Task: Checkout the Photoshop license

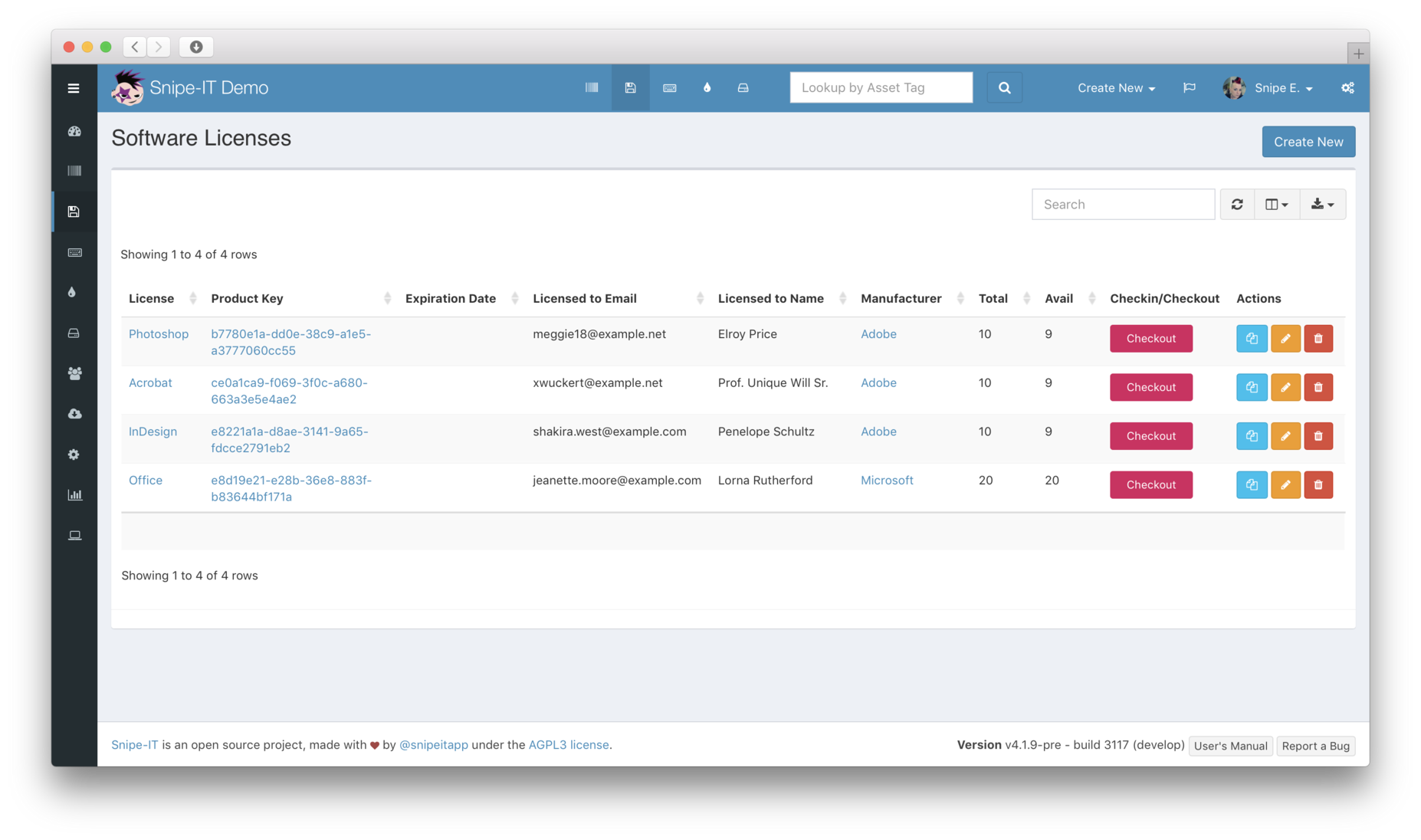Action: click(1150, 338)
